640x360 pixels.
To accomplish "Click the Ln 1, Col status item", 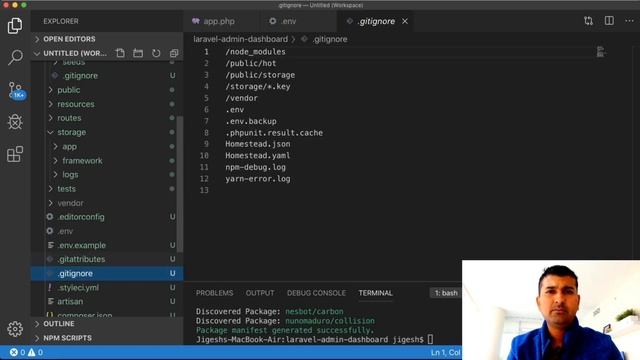I will pos(446,352).
